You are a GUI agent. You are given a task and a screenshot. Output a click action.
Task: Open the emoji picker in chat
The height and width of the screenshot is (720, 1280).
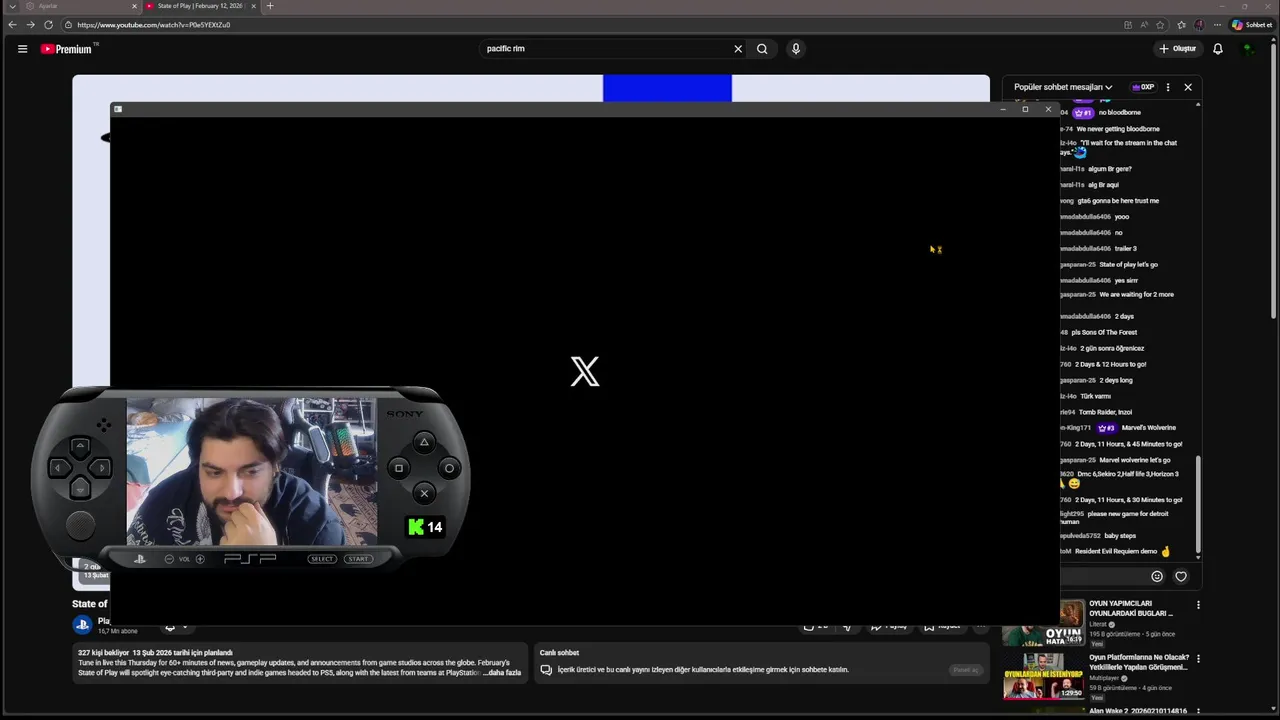coord(1157,576)
